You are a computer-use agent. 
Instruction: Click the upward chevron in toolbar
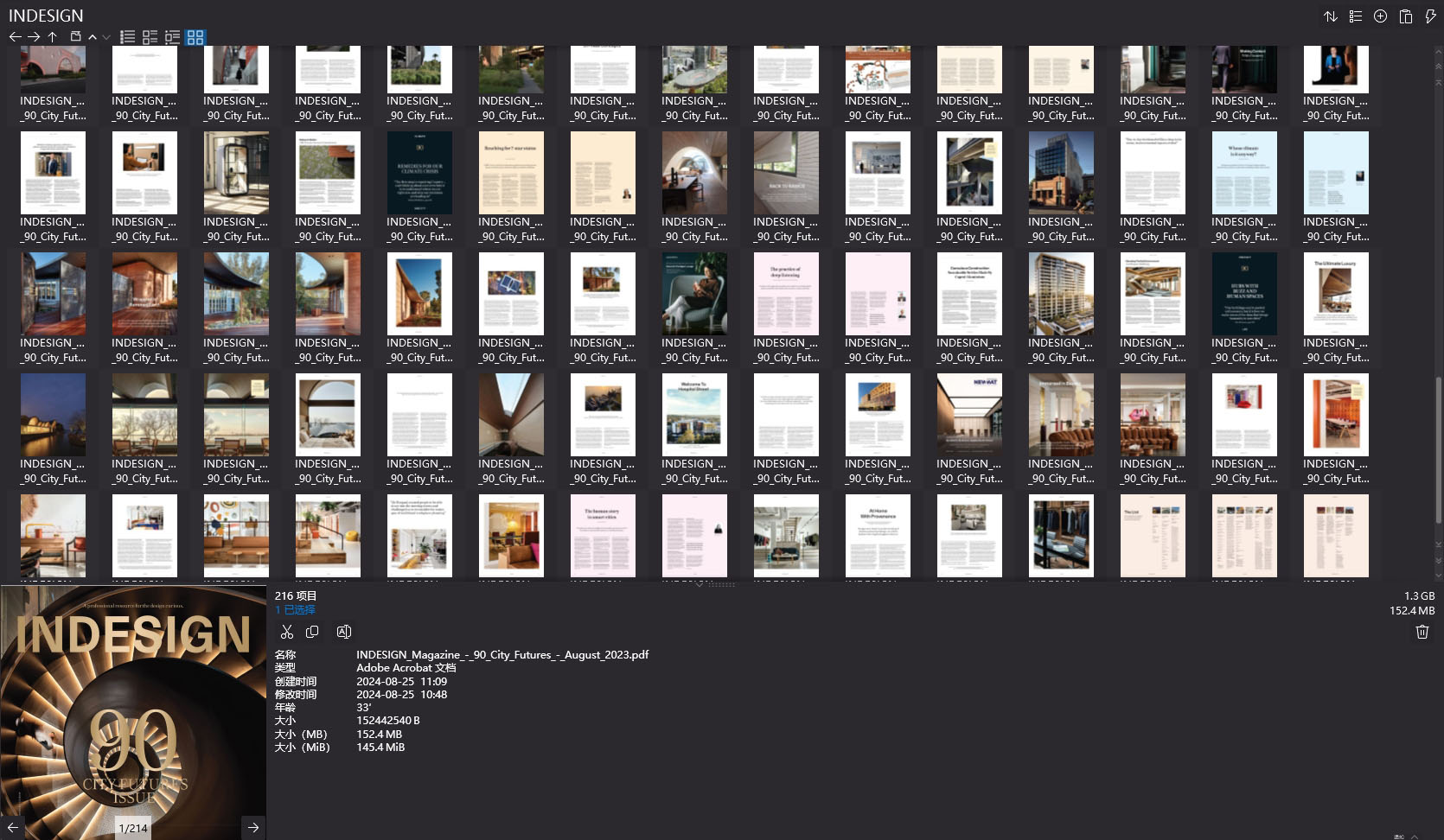[93, 37]
